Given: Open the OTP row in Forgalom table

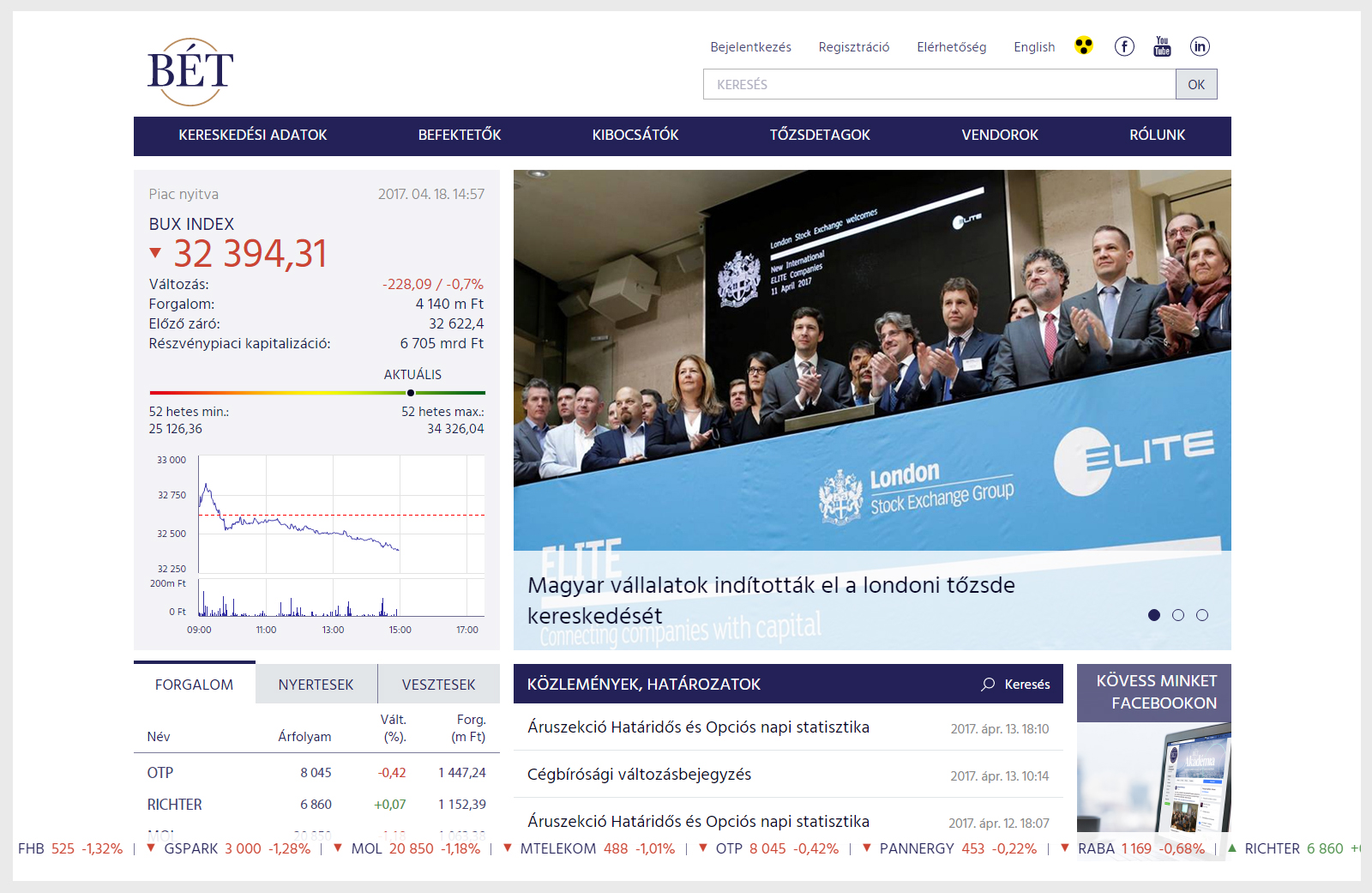Looking at the screenshot, I should pyautogui.click(x=316, y=773).
